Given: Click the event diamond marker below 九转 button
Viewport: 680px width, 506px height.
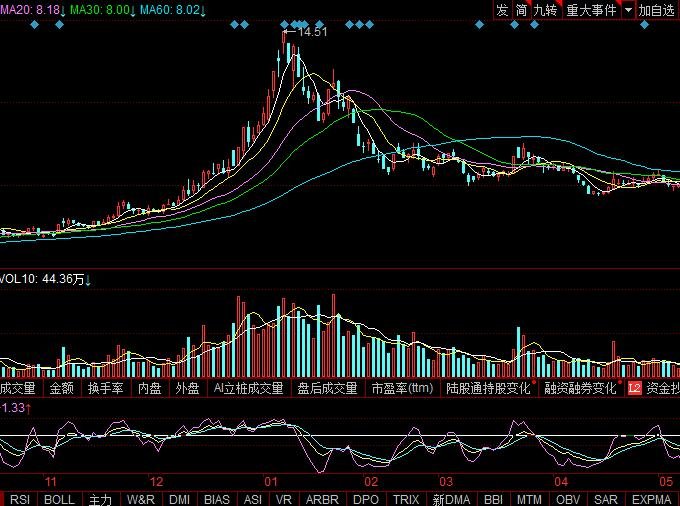Looking at the screenshot, I should point(535,25).
